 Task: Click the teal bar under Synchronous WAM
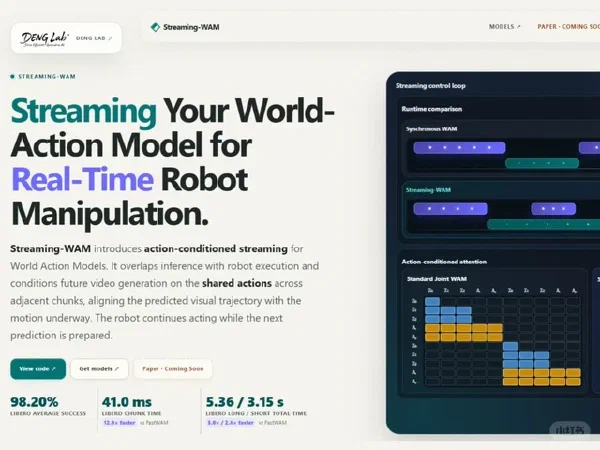pyautogui.click(x=542, y=163)
